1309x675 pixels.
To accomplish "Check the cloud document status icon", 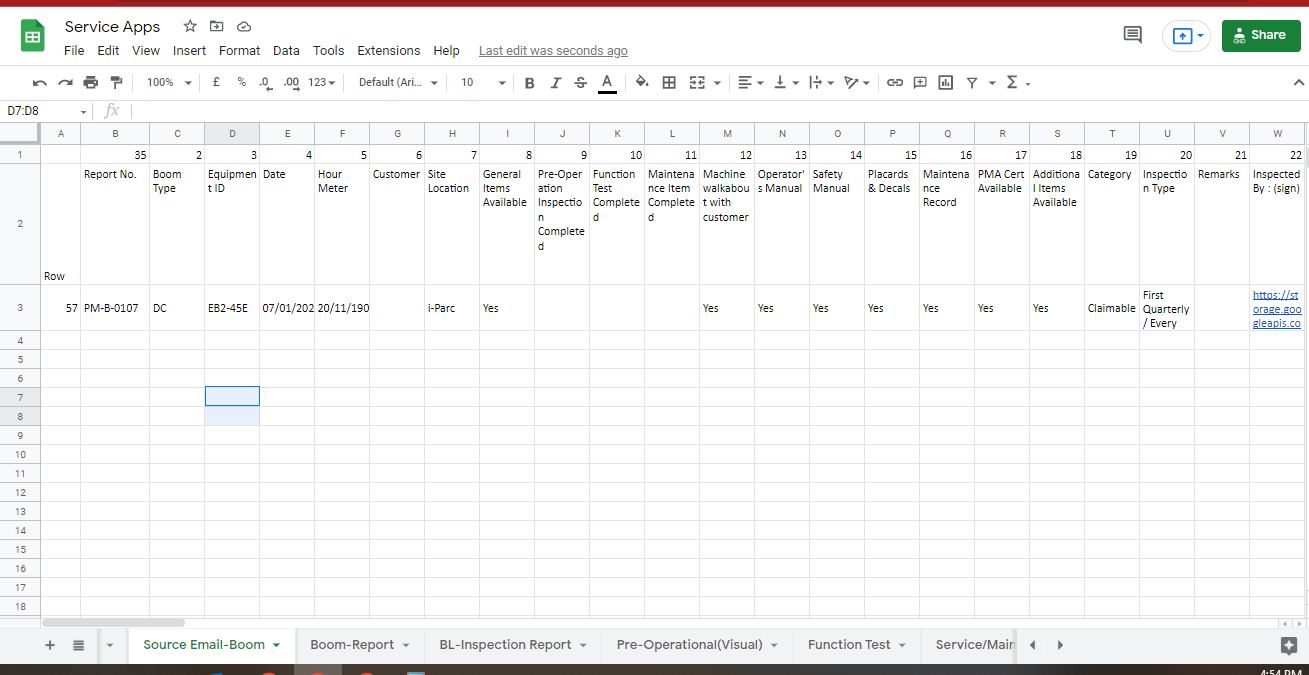I will (x=244, y=27).
